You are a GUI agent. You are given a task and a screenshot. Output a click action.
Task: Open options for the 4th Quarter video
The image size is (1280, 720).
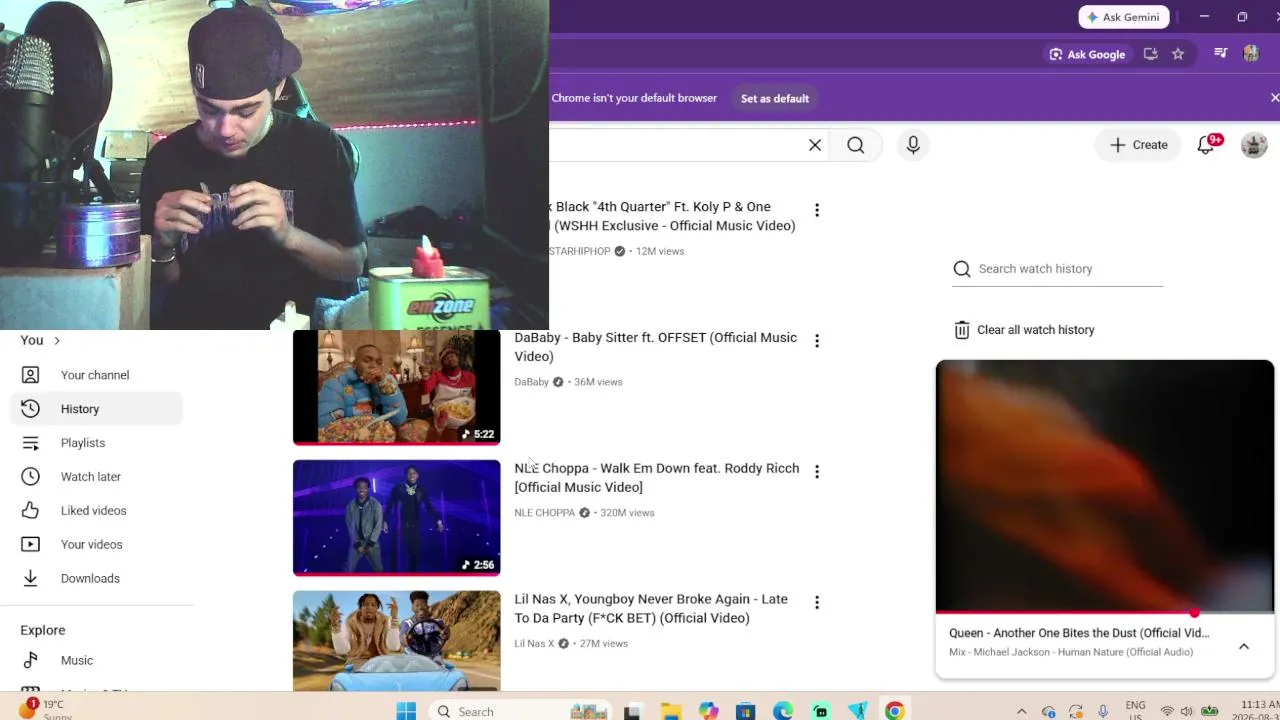[817, 210]
